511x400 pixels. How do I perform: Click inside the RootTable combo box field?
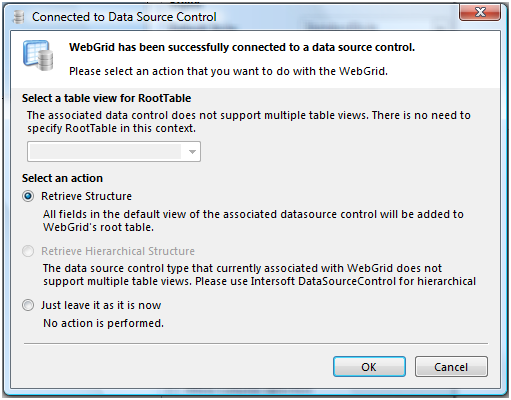pos(114,152)
